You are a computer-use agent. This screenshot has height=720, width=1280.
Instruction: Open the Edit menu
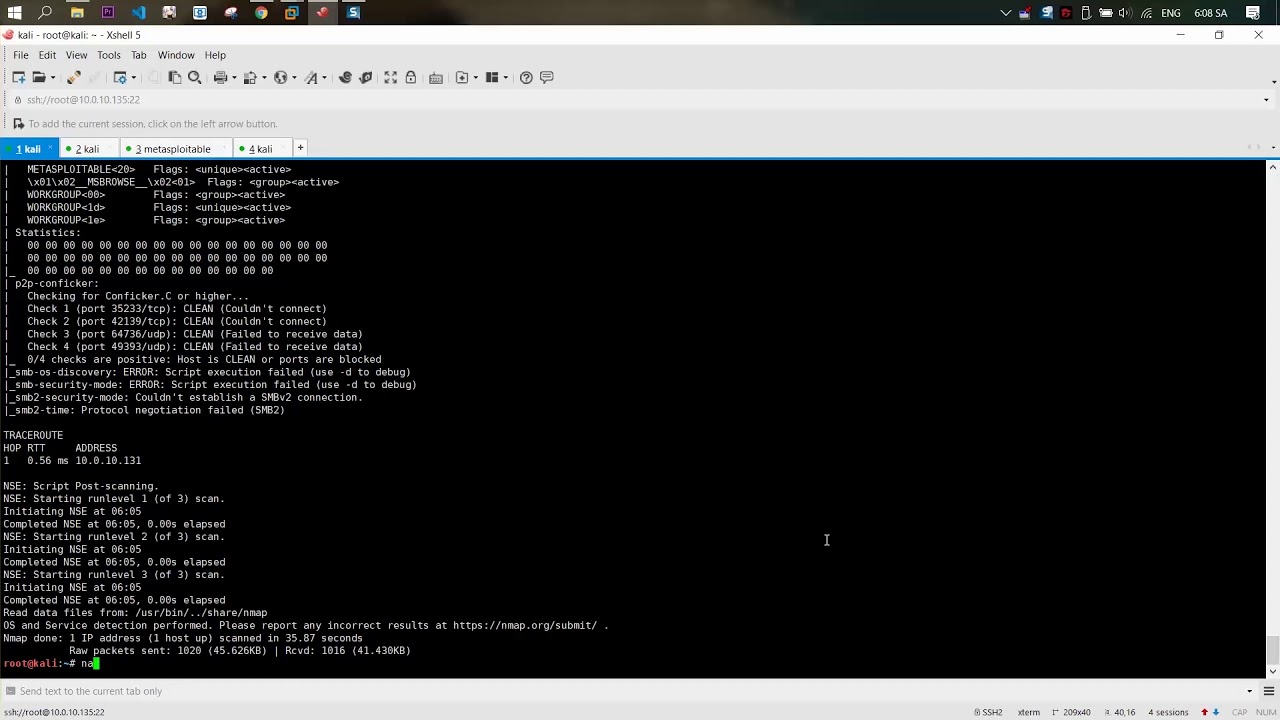[x=47, y=55]
